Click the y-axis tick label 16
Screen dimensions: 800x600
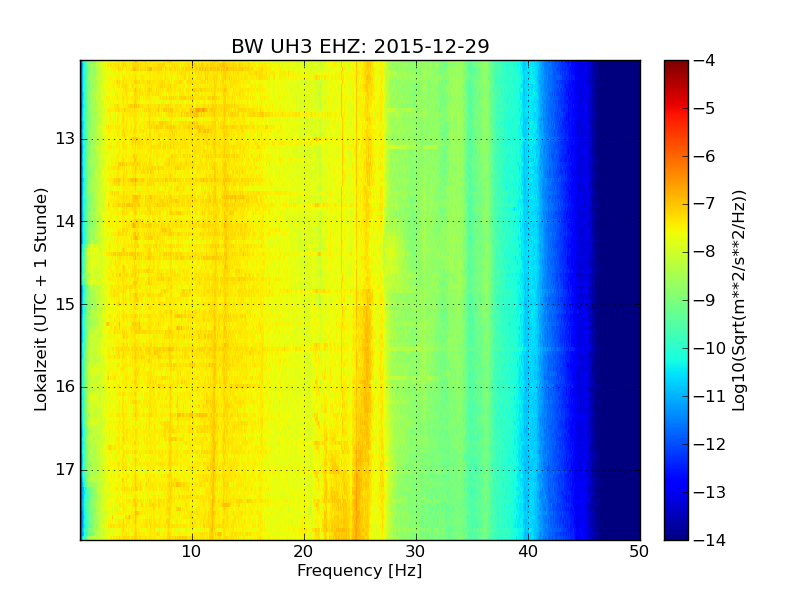65,387
